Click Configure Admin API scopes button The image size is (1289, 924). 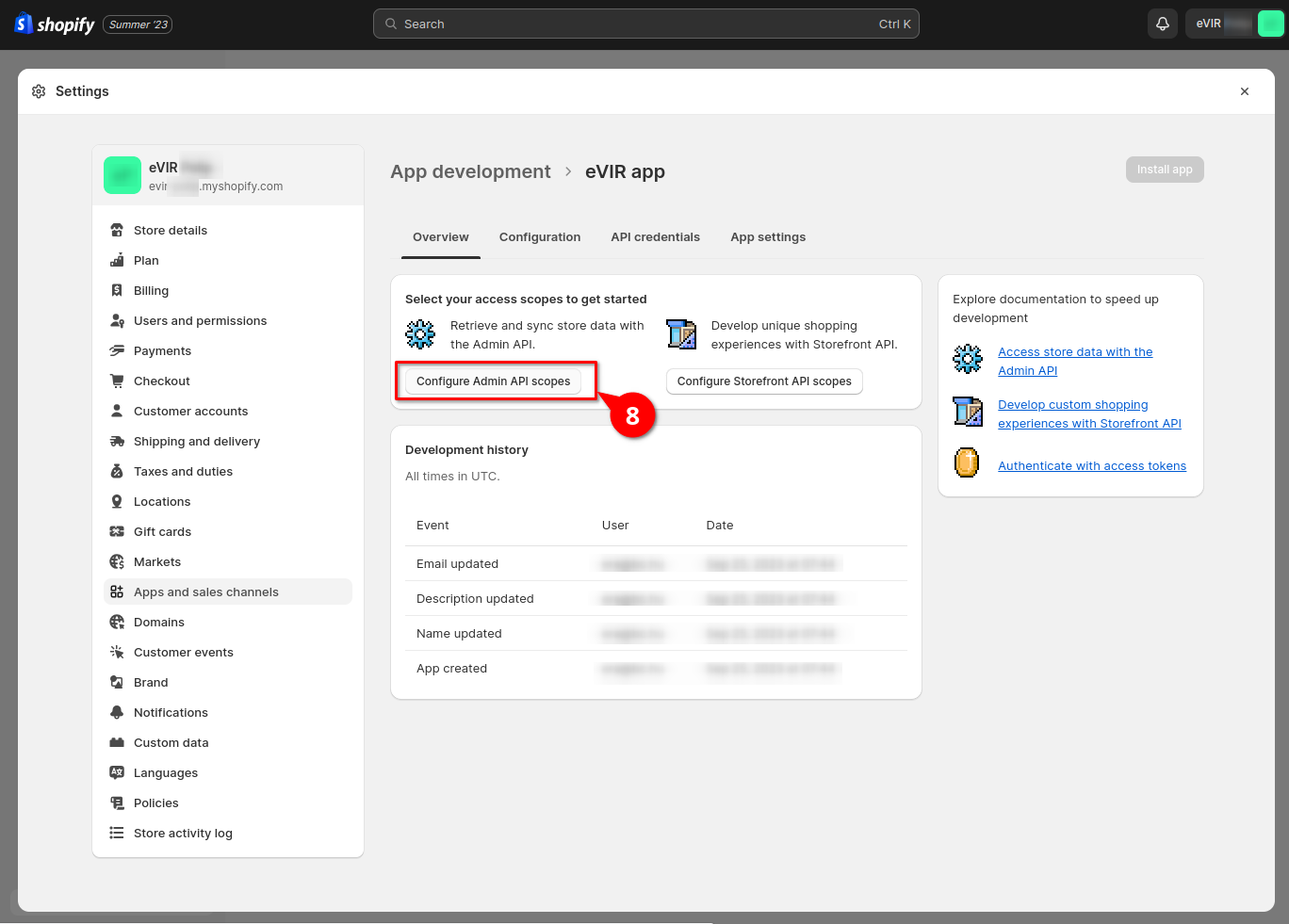pyautogui.click(x=494, y=381)
